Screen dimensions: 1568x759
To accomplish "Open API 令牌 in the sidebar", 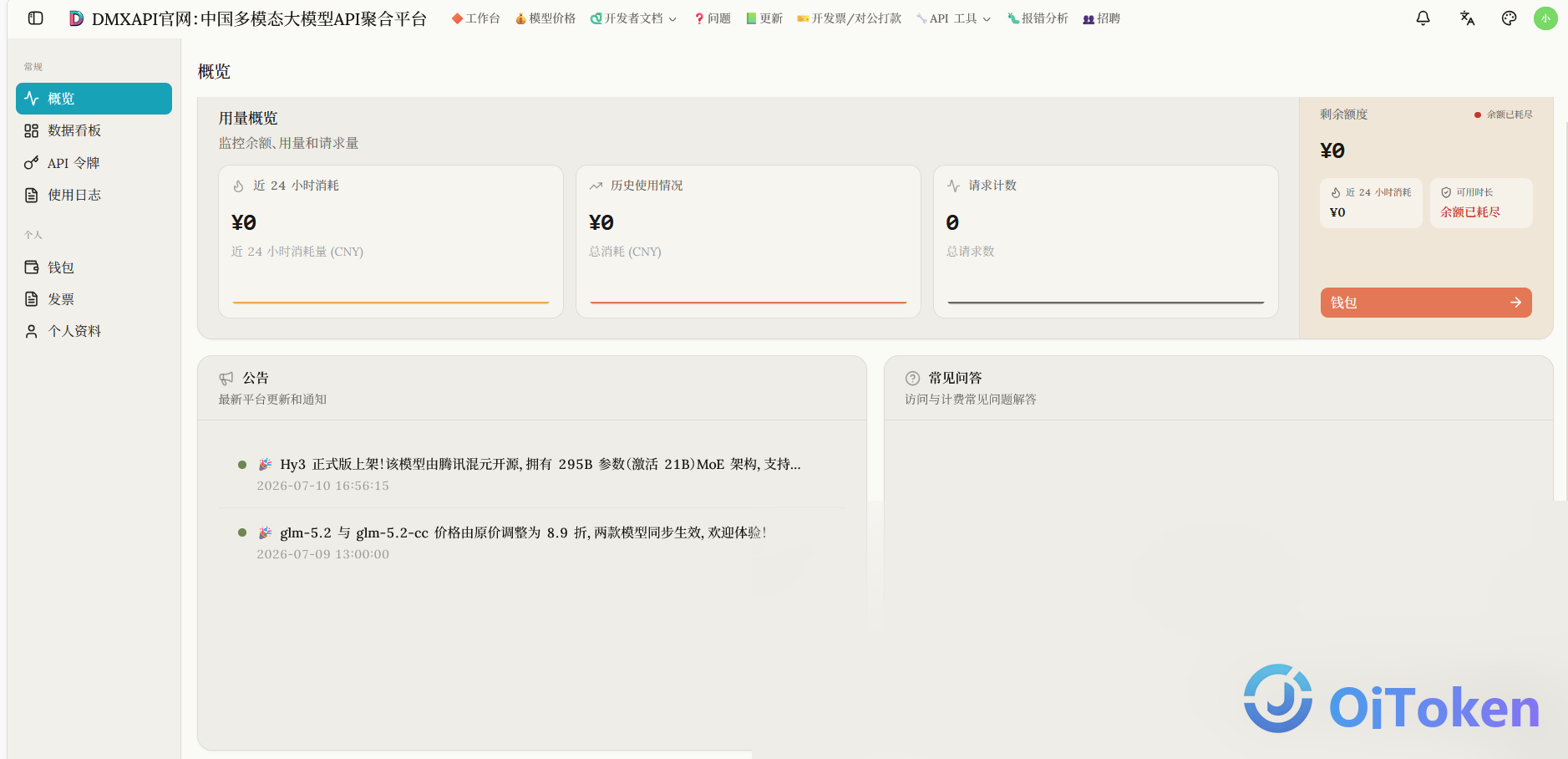I will [94, 163].
